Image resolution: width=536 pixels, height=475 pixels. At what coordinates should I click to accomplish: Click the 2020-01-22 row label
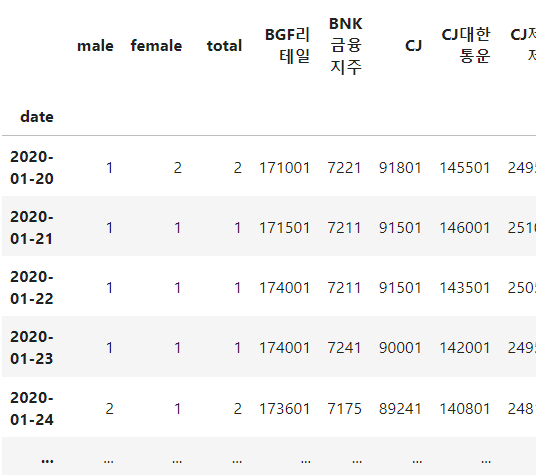click(32, 288)
